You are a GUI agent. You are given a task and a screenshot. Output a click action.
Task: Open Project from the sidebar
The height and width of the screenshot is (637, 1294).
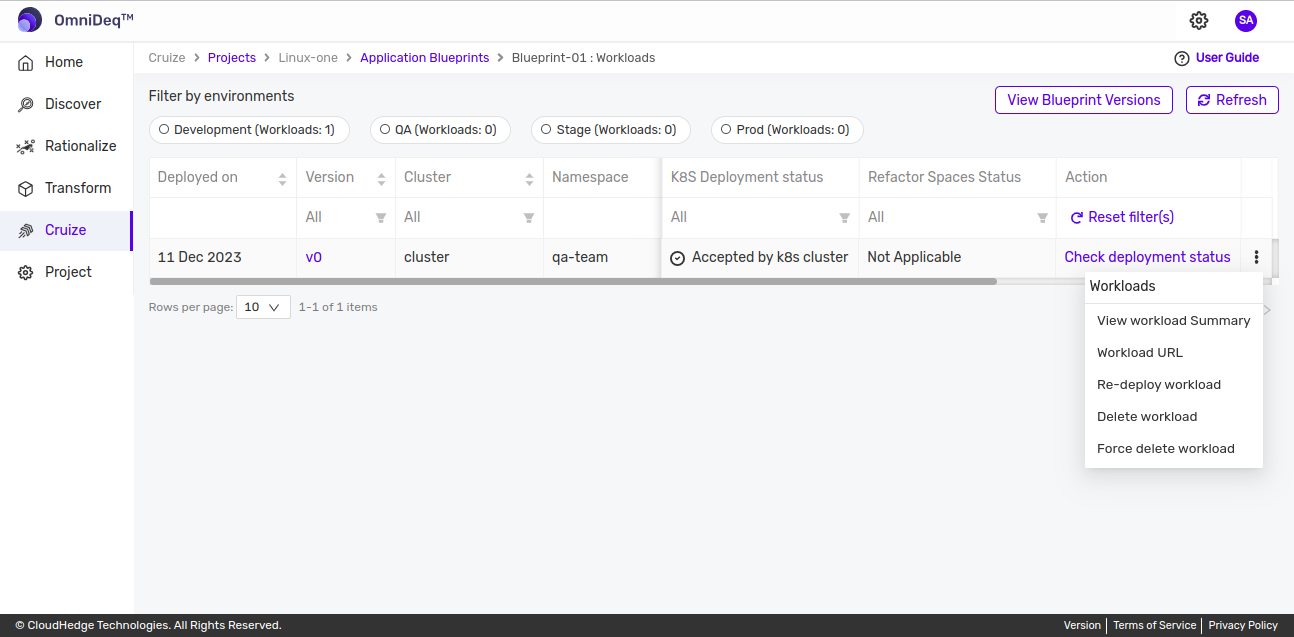coord(65,272)
